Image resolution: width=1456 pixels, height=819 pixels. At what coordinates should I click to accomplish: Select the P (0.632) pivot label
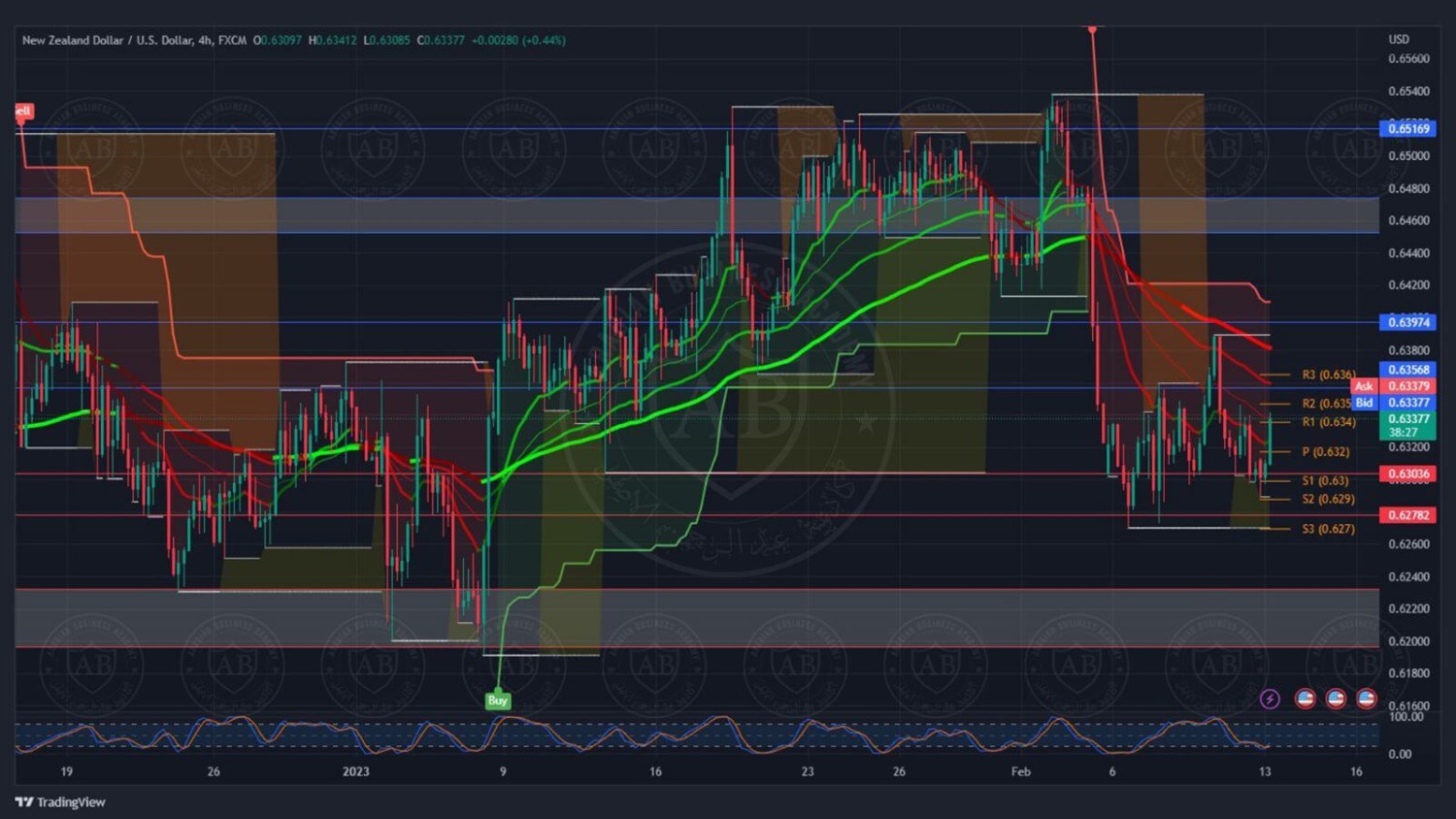point(1326,452)
